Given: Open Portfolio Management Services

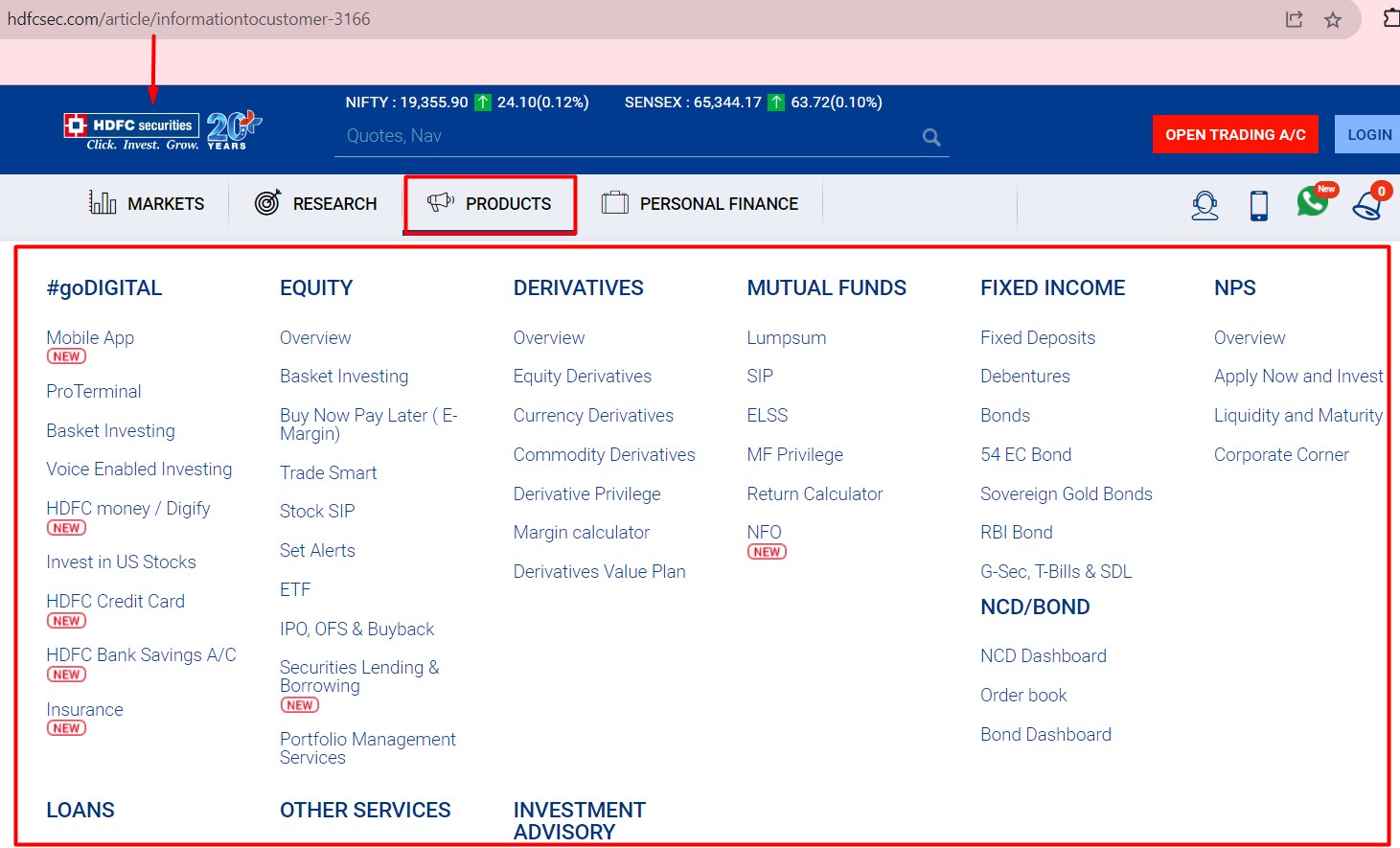Looking at the screenshot, I should [x=368, y=748].
